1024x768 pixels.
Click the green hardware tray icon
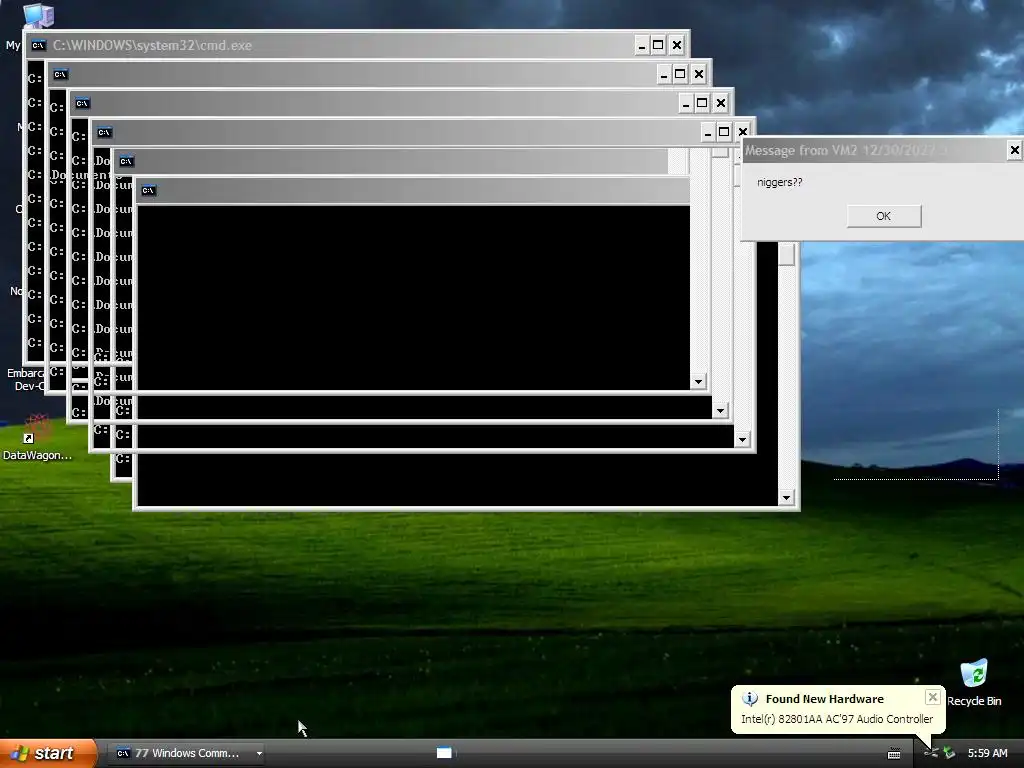click(x=949, y=753)
